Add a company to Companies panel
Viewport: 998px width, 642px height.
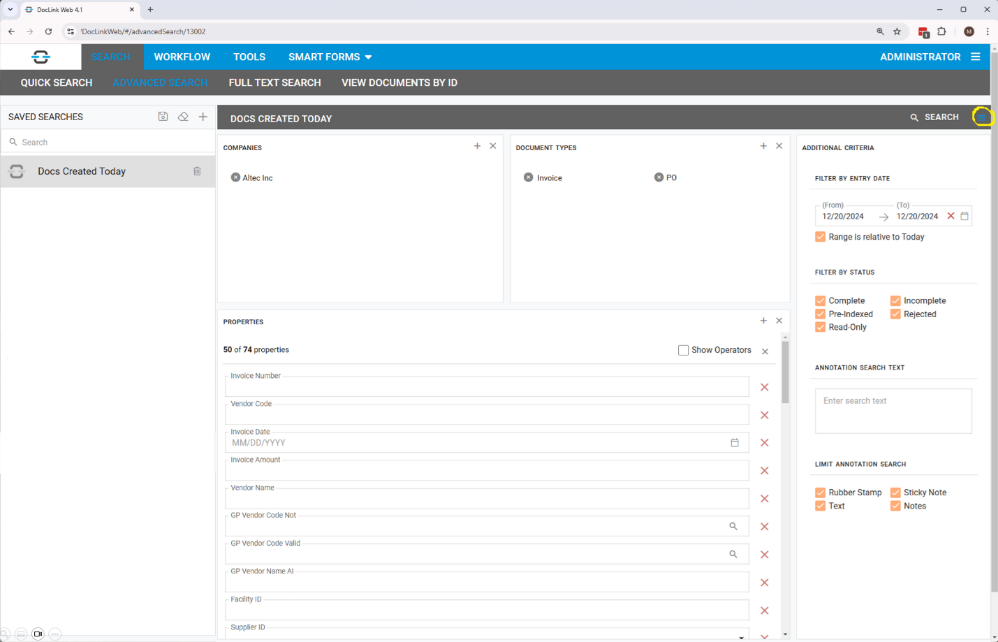pos(477,146)
